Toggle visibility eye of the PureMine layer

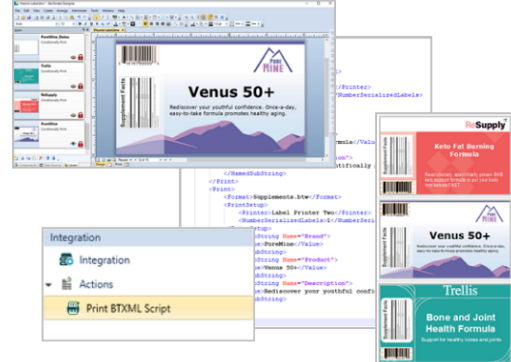pyautogui.click(x=73, y=144)
